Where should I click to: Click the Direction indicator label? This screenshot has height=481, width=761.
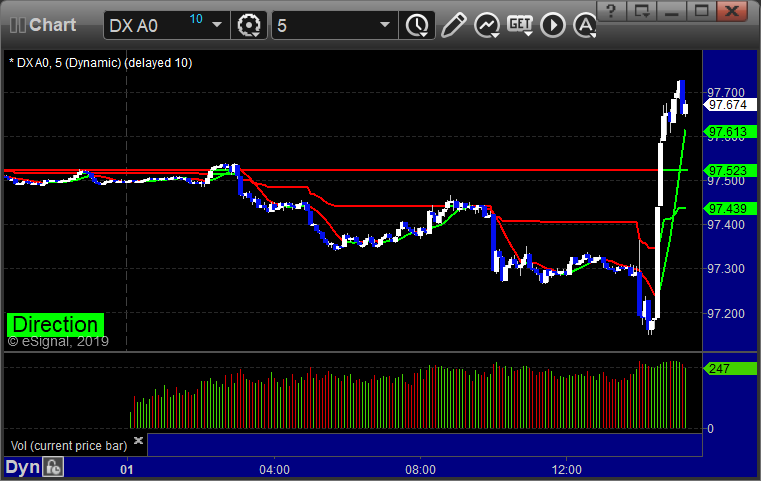coord(55,325)
